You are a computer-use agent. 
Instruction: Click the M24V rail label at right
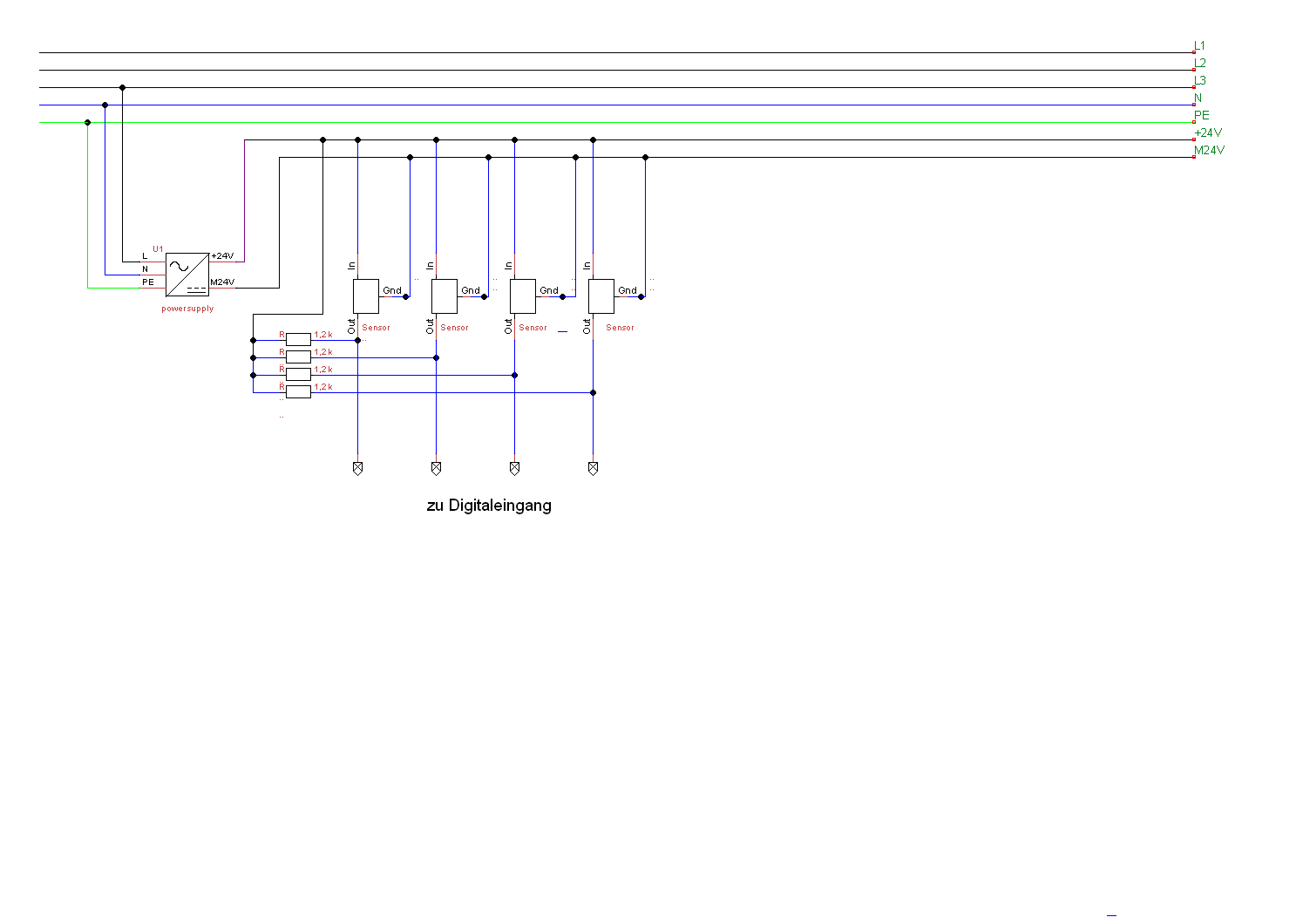[x=1210, y=150]
